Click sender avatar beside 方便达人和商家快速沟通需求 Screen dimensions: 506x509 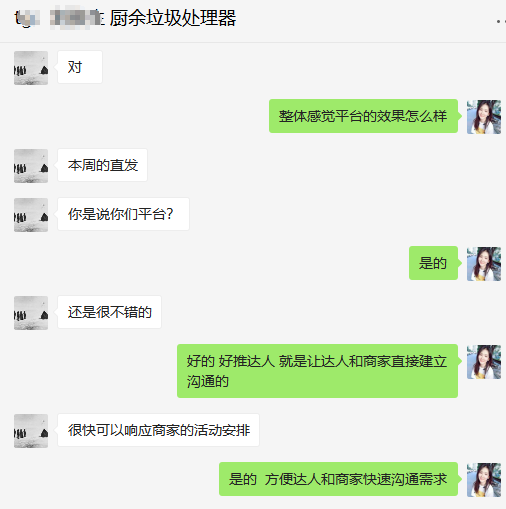pos(484,480)
